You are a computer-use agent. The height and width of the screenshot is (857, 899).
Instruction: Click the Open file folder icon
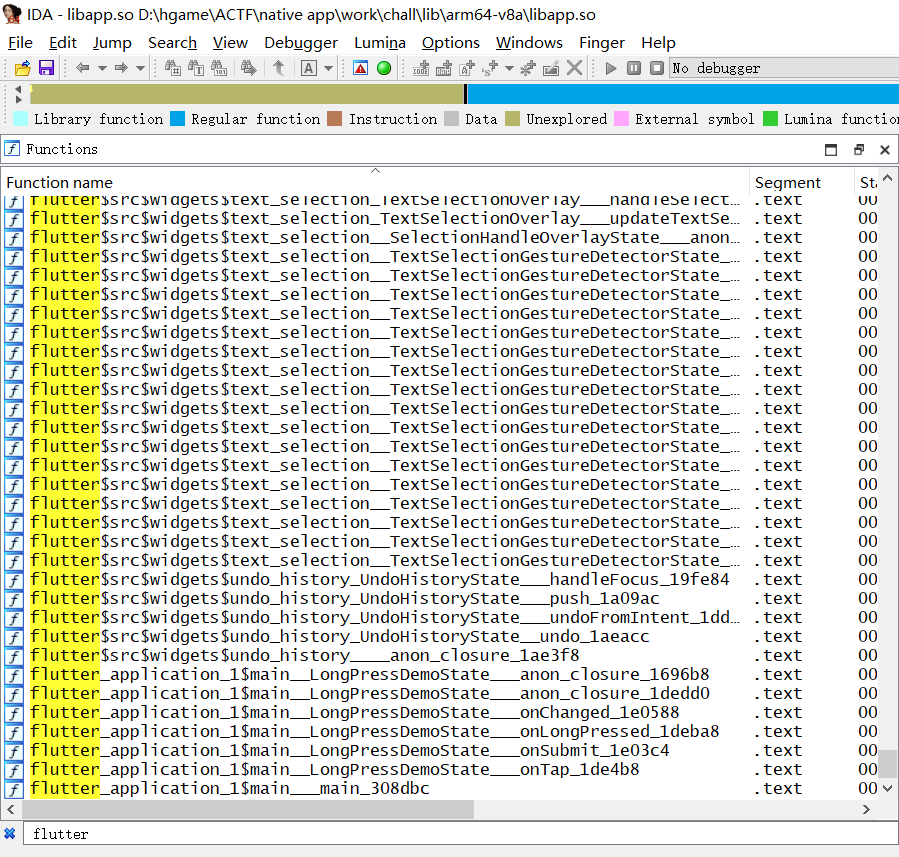coord(22,68)
